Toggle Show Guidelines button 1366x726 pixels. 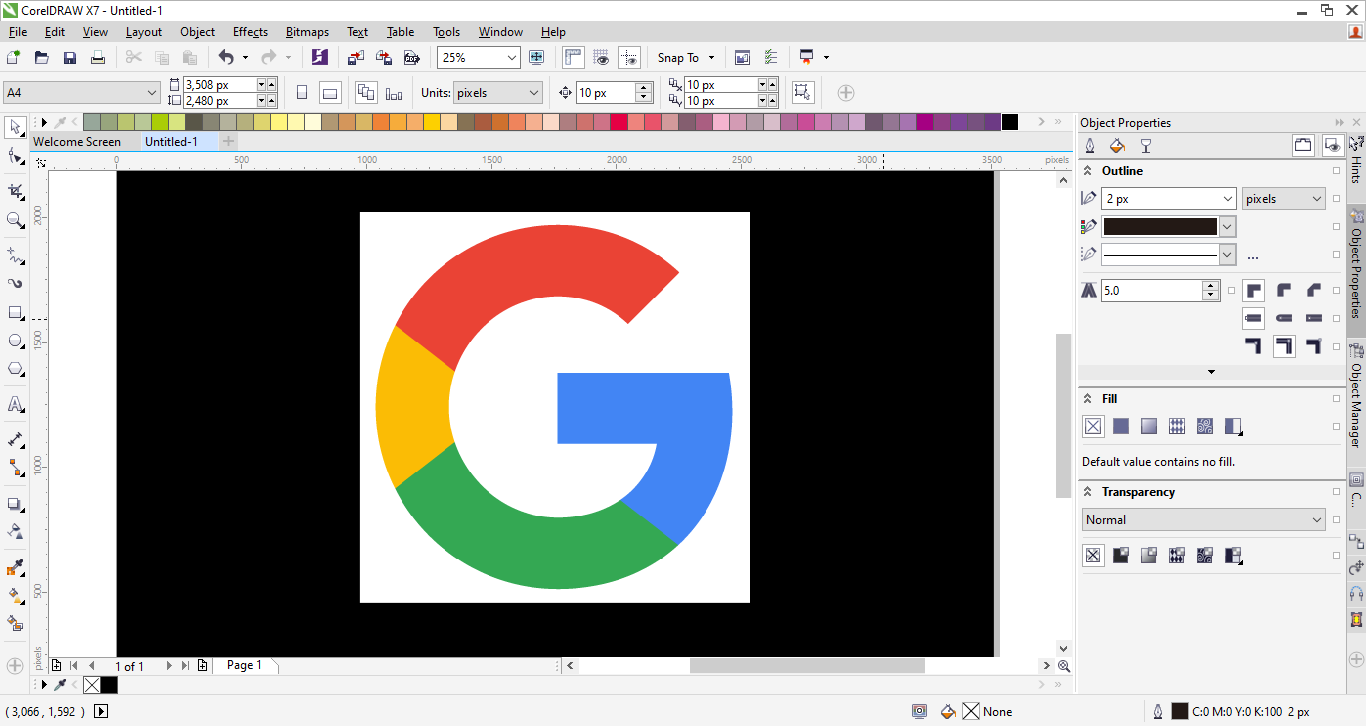[629, 58]
